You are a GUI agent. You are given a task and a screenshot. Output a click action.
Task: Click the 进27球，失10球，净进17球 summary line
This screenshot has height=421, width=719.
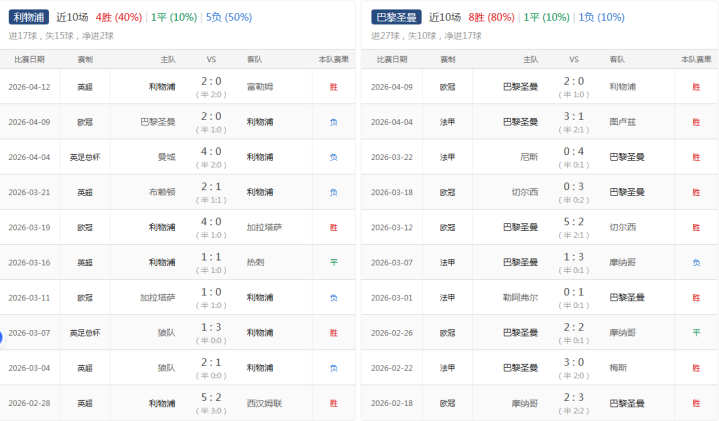[426, 36]
